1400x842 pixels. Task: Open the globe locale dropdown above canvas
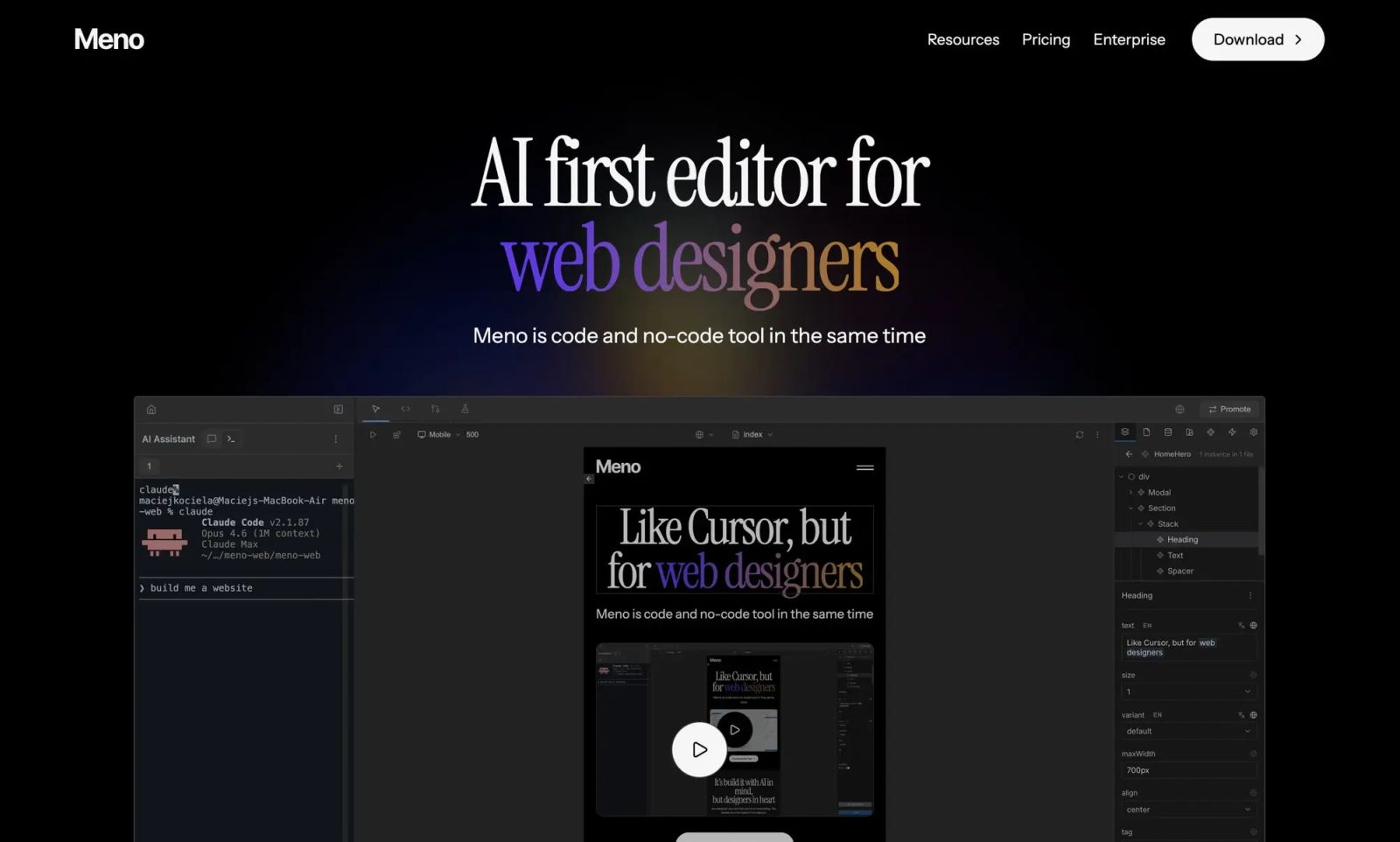pos(704,435)
